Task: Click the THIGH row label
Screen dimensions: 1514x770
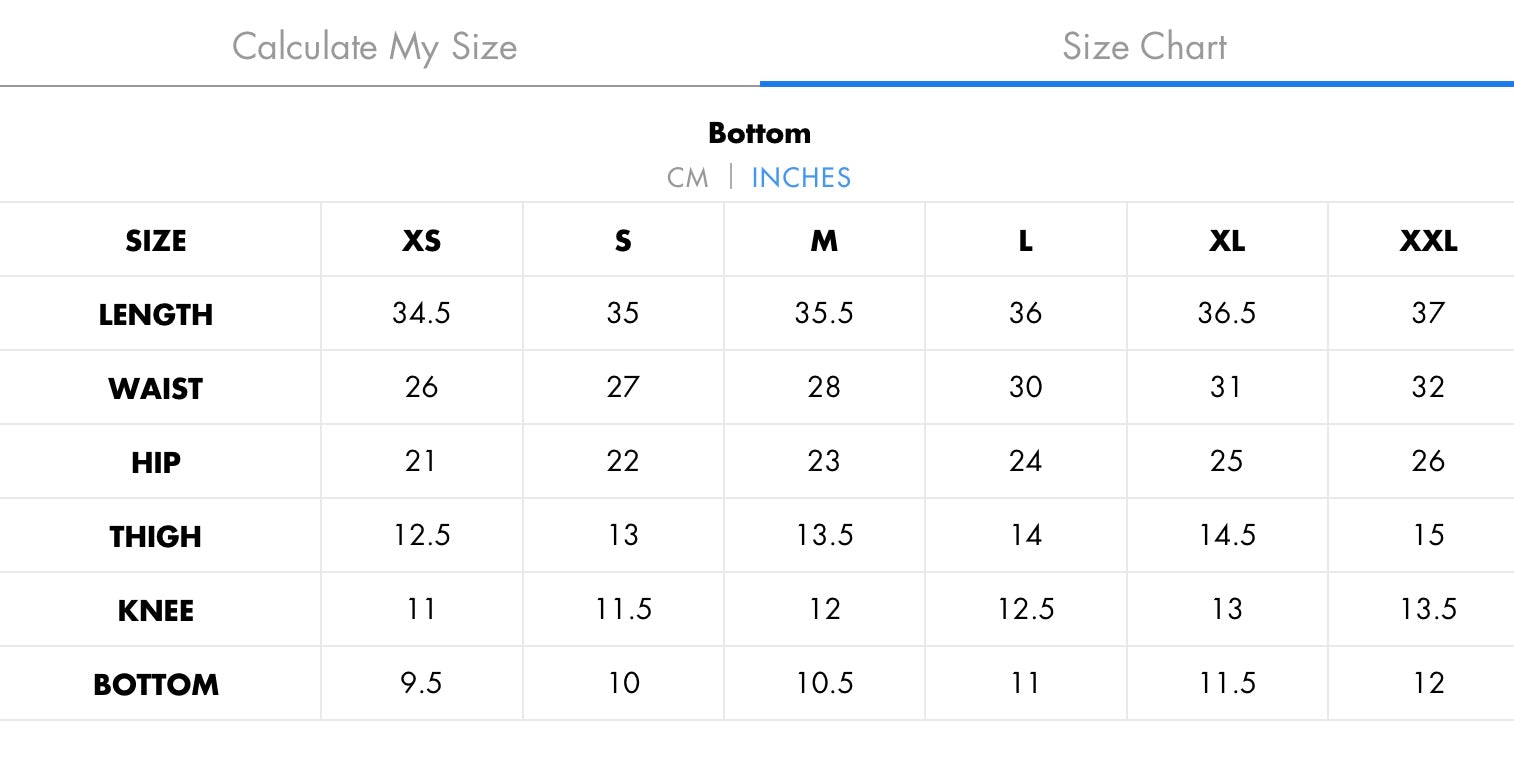Action: (156, 537)
